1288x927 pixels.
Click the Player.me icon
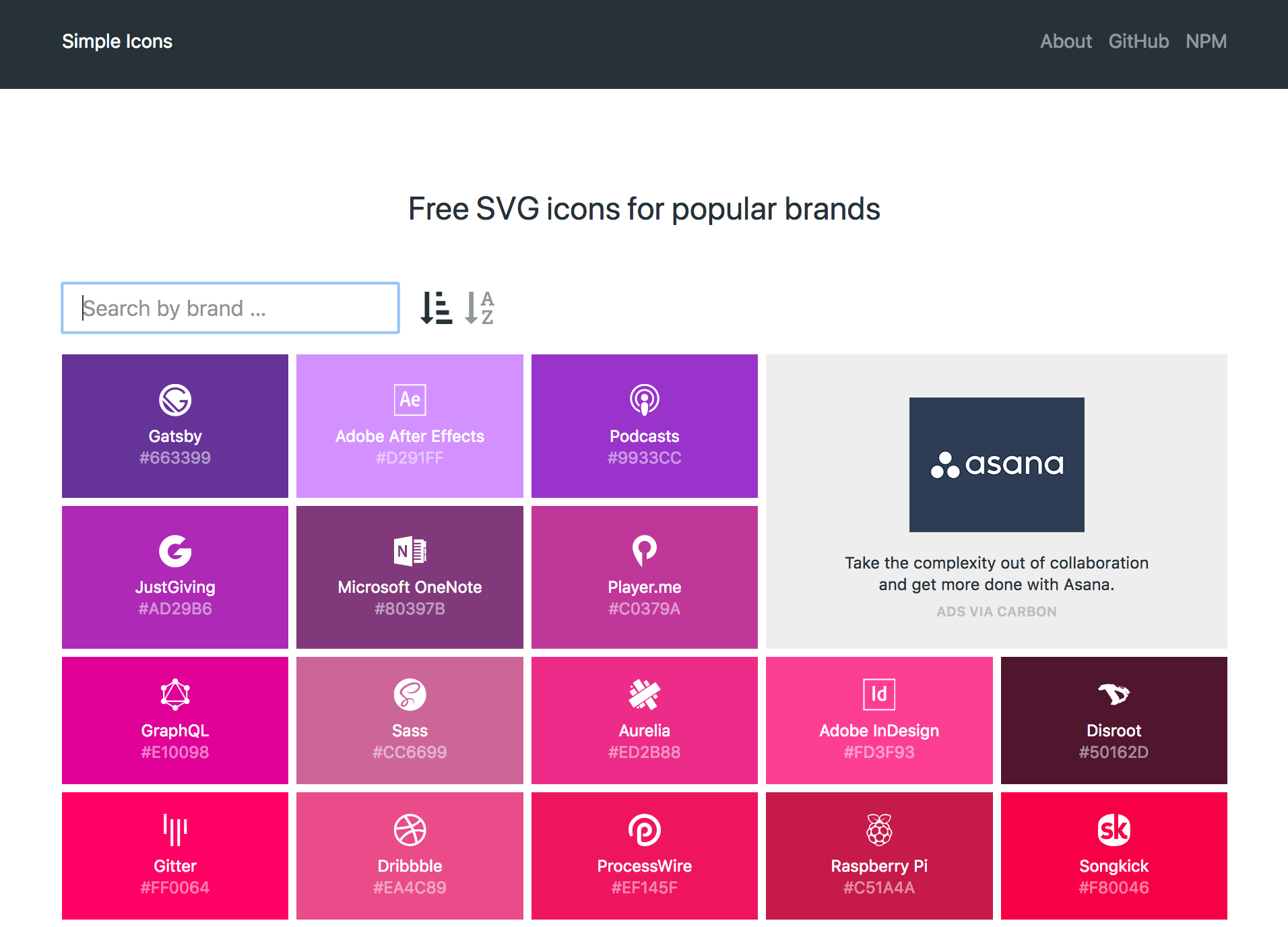click(645, 551)
